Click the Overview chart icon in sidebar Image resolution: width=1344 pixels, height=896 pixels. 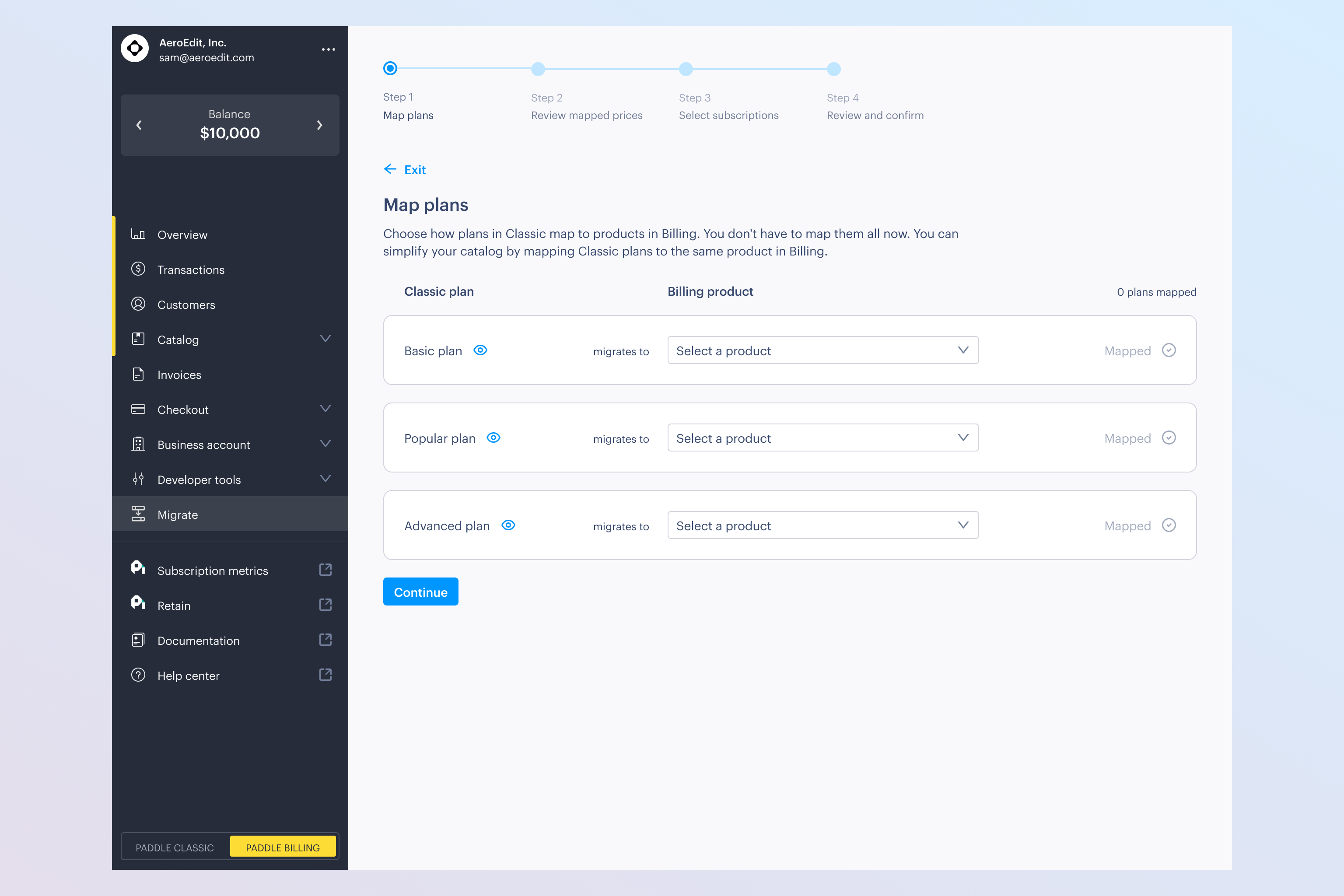(138, 234)
